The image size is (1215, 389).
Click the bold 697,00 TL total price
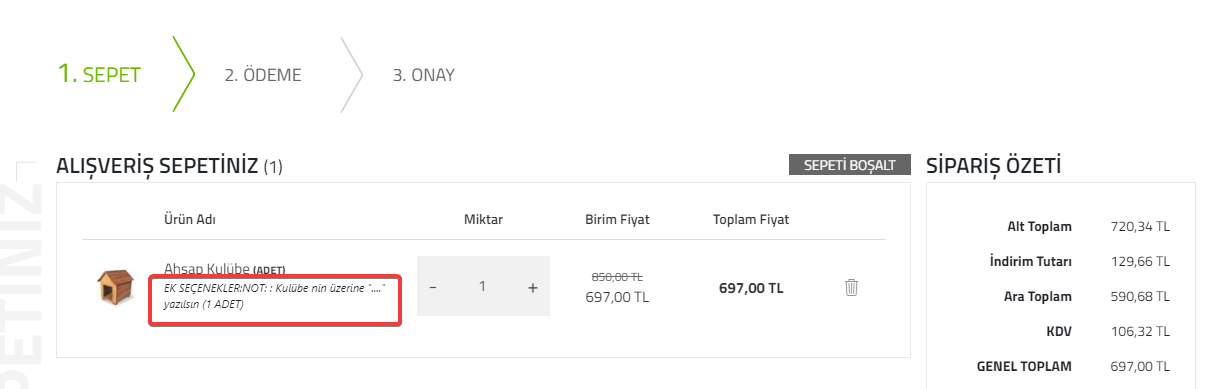[751, 288]
